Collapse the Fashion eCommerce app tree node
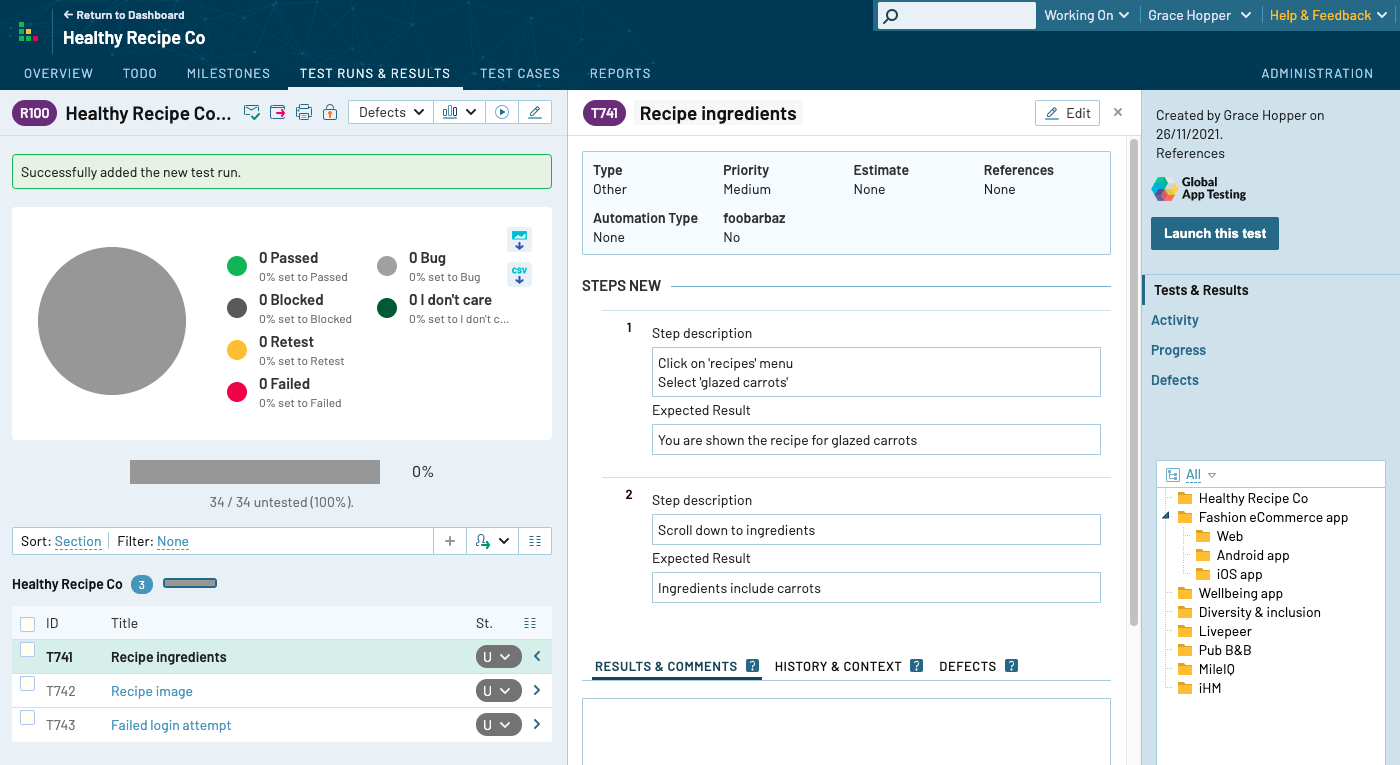 click(x=1165, y=517)
